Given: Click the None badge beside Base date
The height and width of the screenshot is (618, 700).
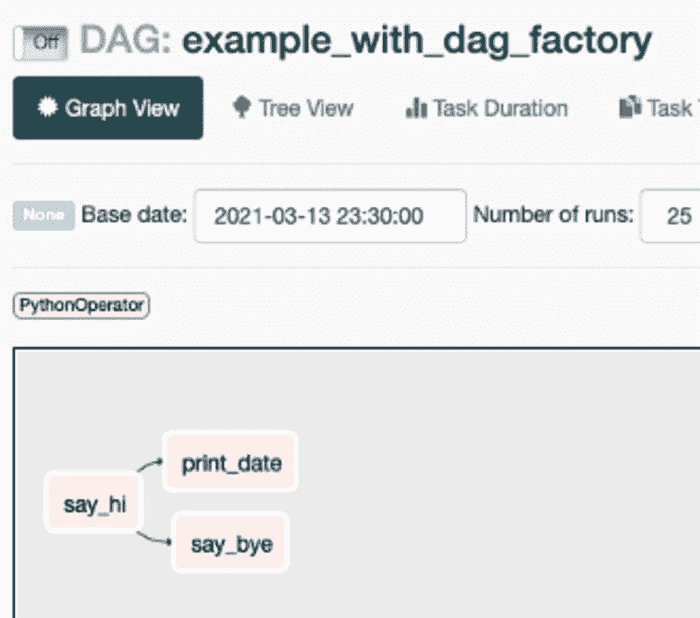Looking at the screenshot, I should pos(43,215).
